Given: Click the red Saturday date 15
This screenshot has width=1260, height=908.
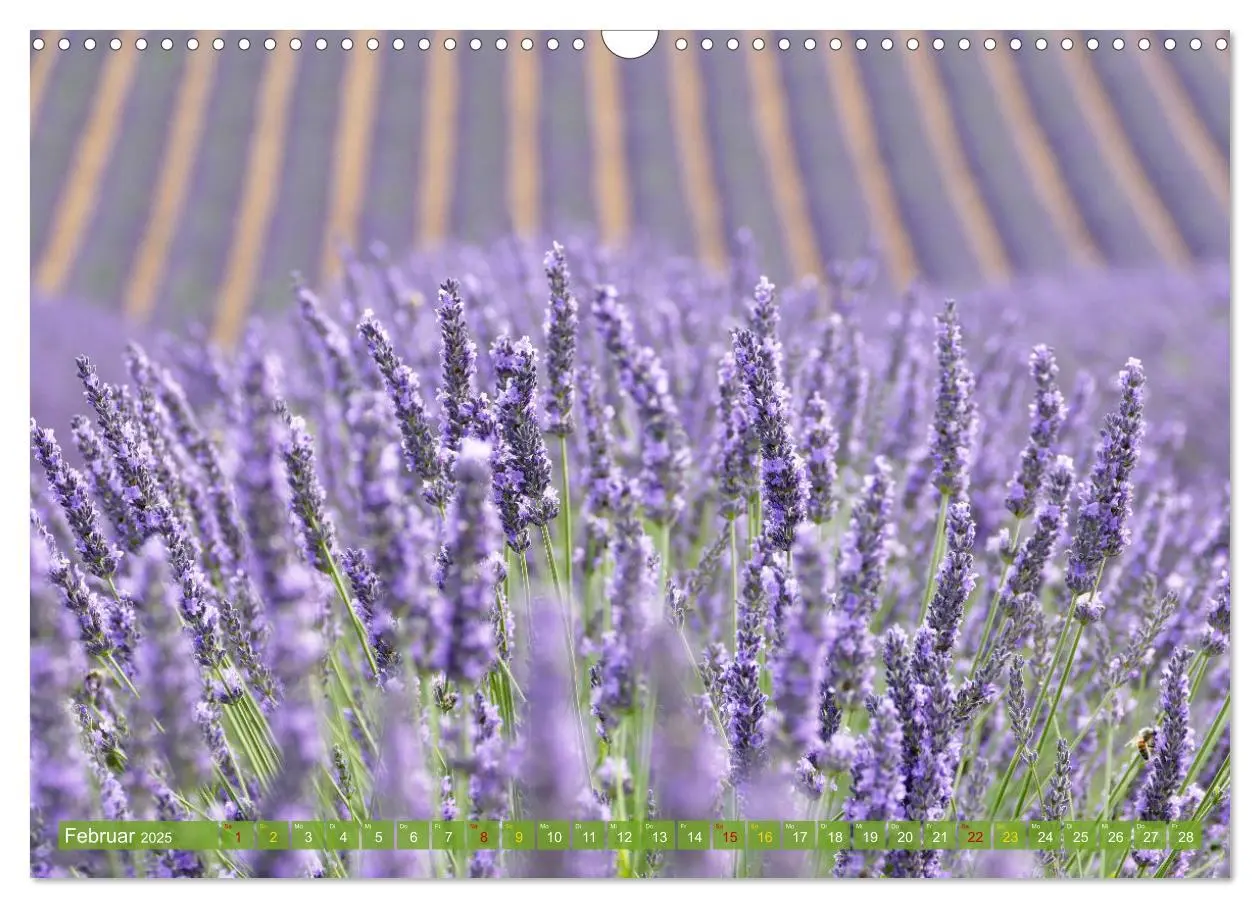Looking at the screenshot, I should coord(728,836).
